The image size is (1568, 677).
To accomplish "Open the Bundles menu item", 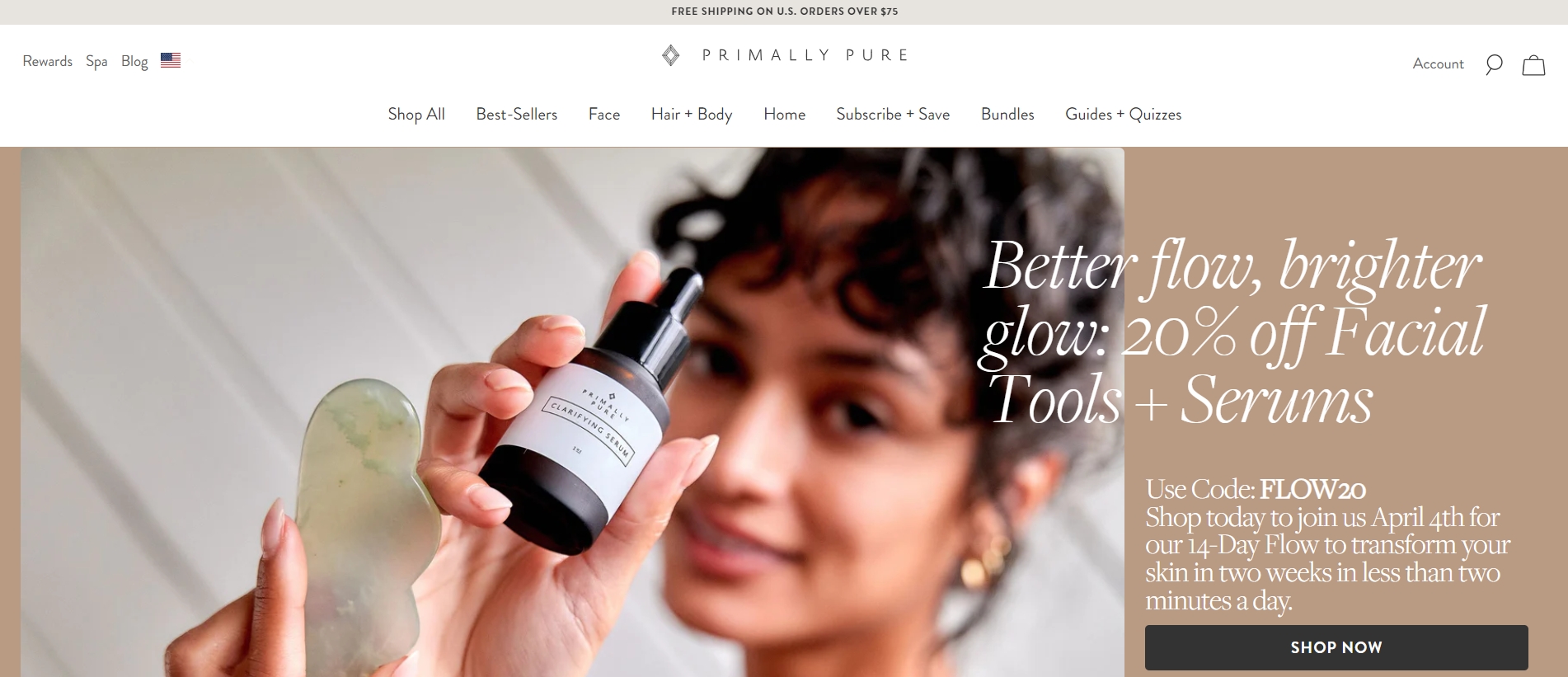I will point(1007,115).
